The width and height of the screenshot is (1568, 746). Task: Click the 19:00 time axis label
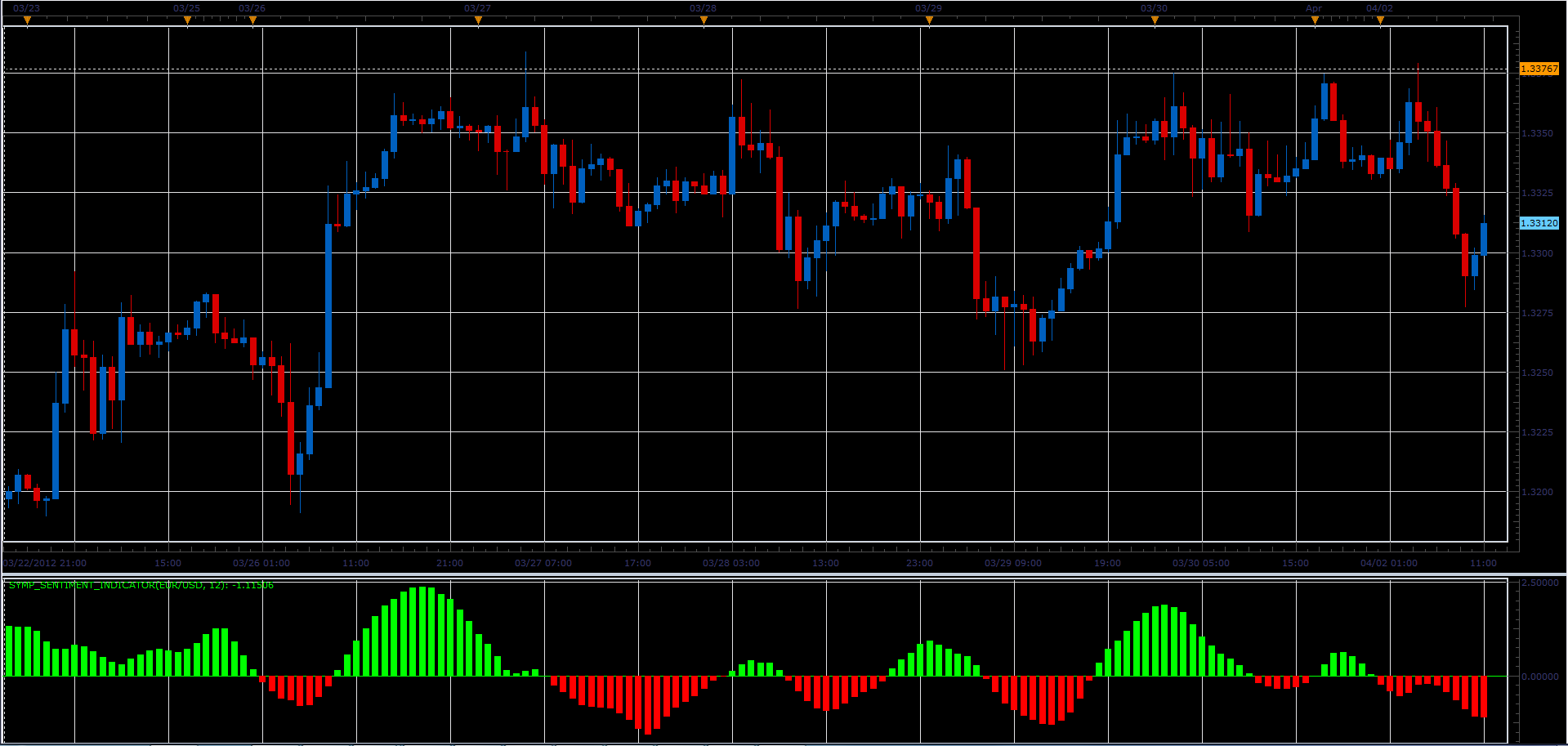[x=1108, y=563]
